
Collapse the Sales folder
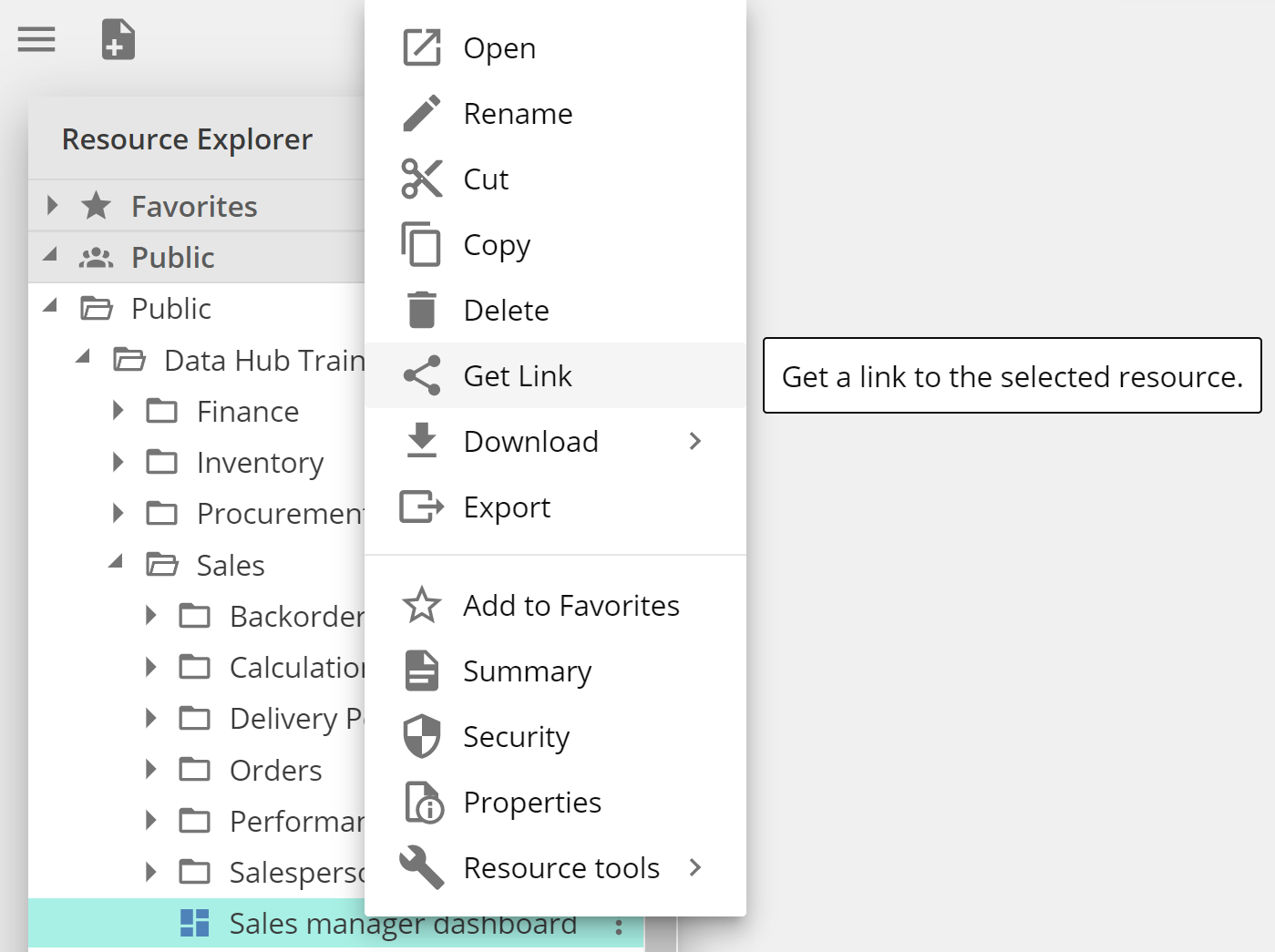tap(116, 562)
